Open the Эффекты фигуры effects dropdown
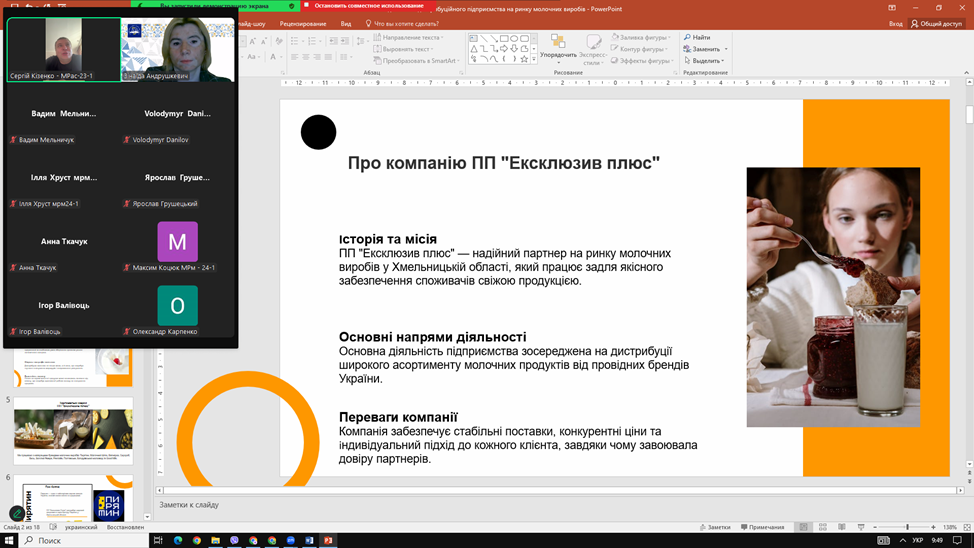Viewport: 974px width, 548px height. (x=642, y=61)
